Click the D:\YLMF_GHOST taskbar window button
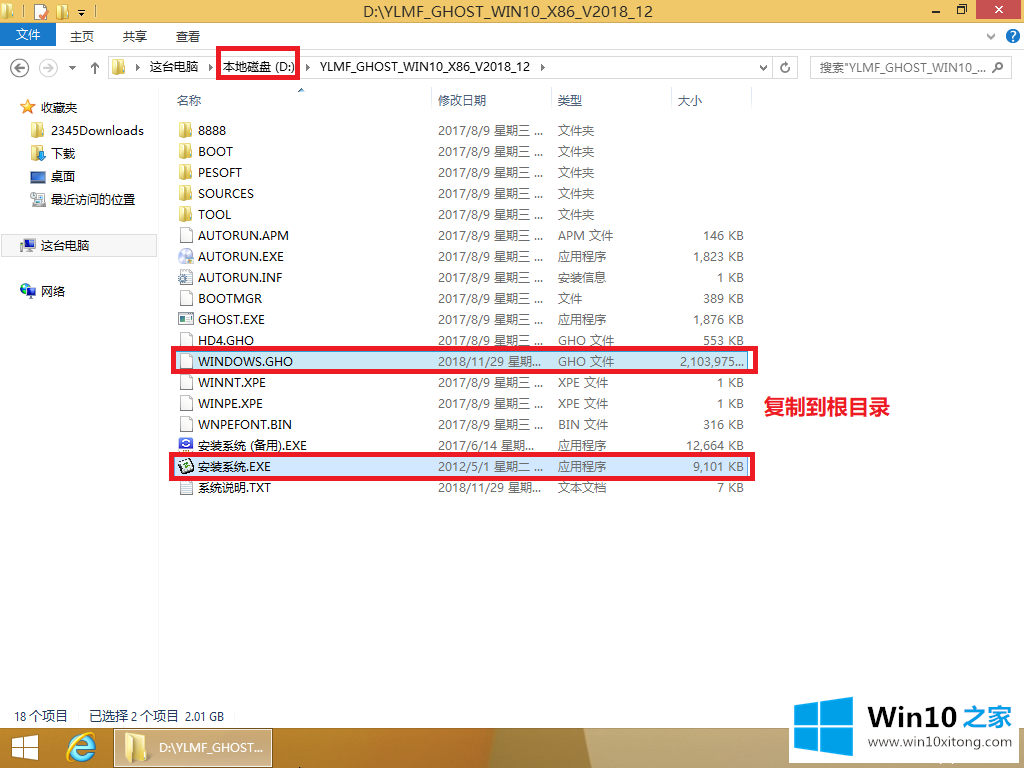Screen dimensions: 1024x768 (x=193, y=747)
